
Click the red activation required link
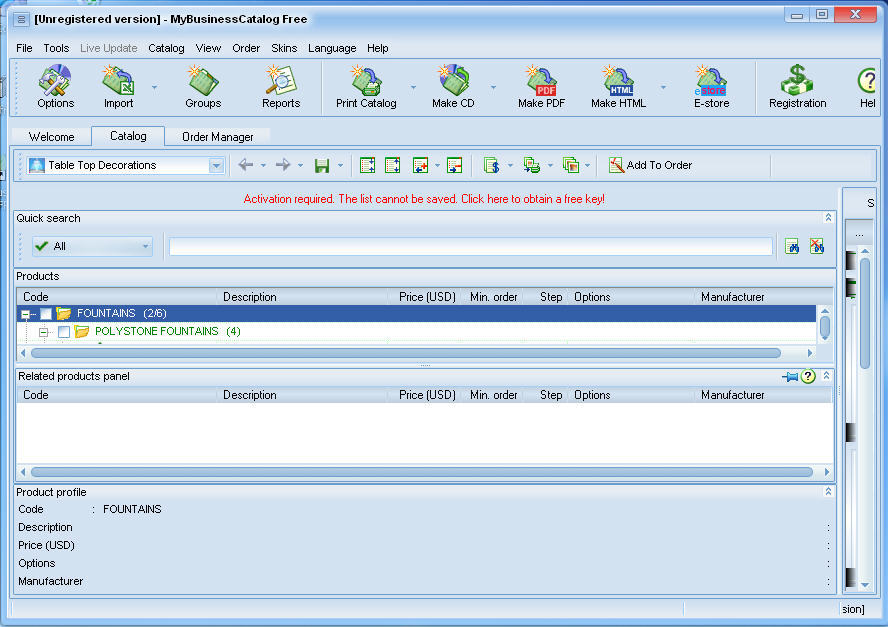(424, 199)
